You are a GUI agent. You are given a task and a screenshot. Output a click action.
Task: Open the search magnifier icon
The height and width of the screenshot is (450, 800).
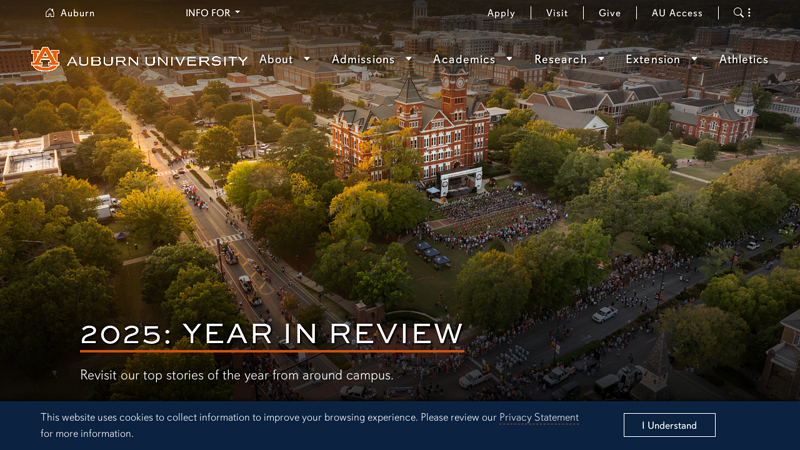pyautogui.click(x=738, y=12)
